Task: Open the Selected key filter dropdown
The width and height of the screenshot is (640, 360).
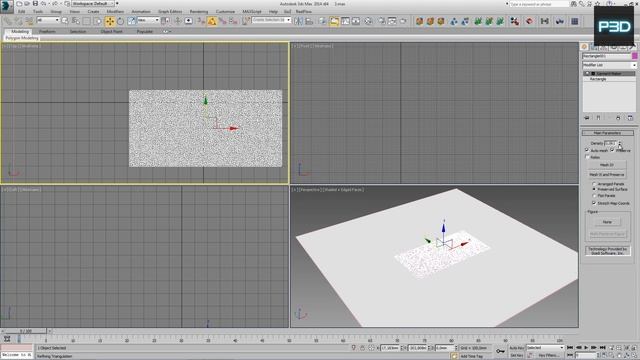Action: coord(545,348)
